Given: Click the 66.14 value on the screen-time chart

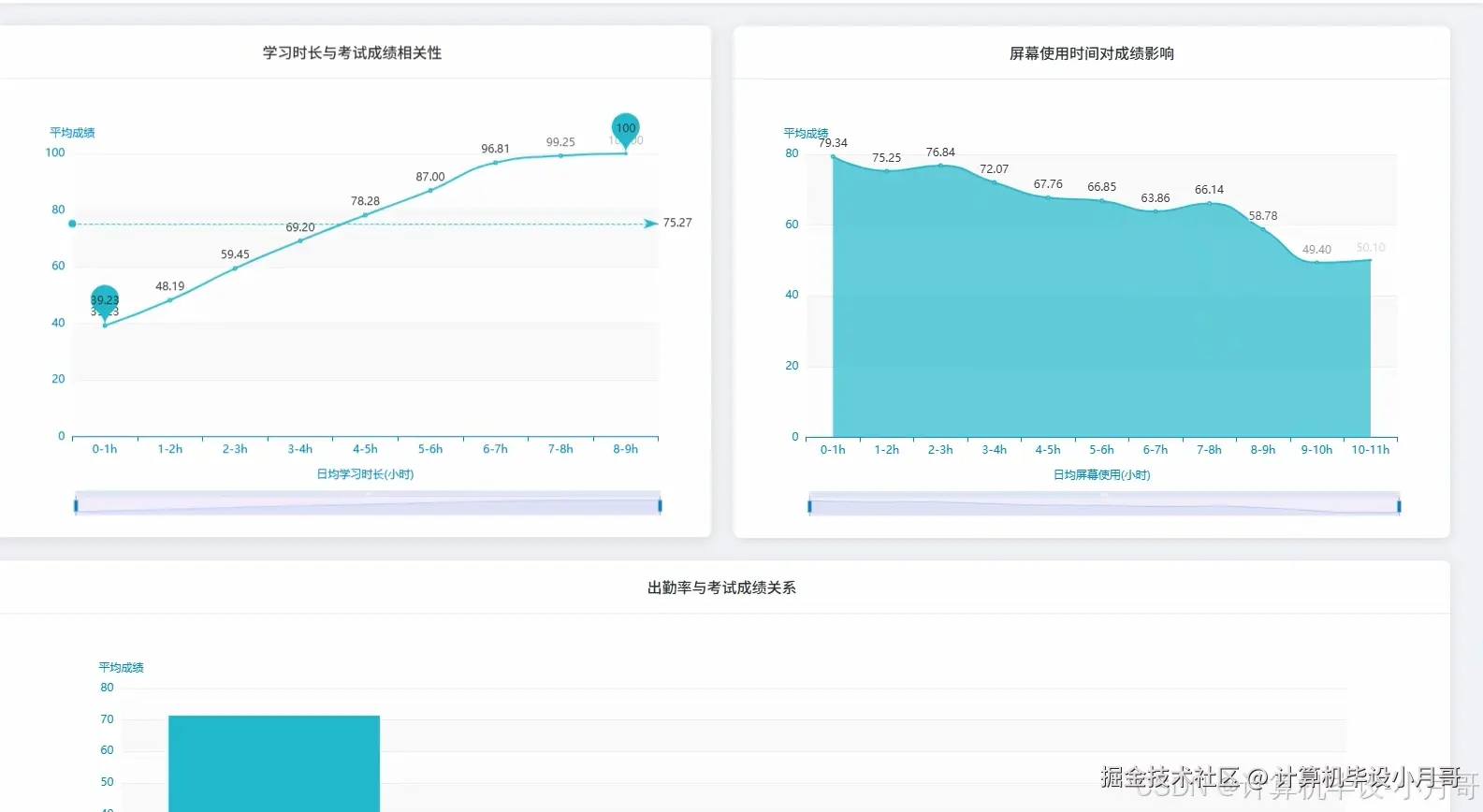Looking at the screenshot, I should coord(1209,190).
